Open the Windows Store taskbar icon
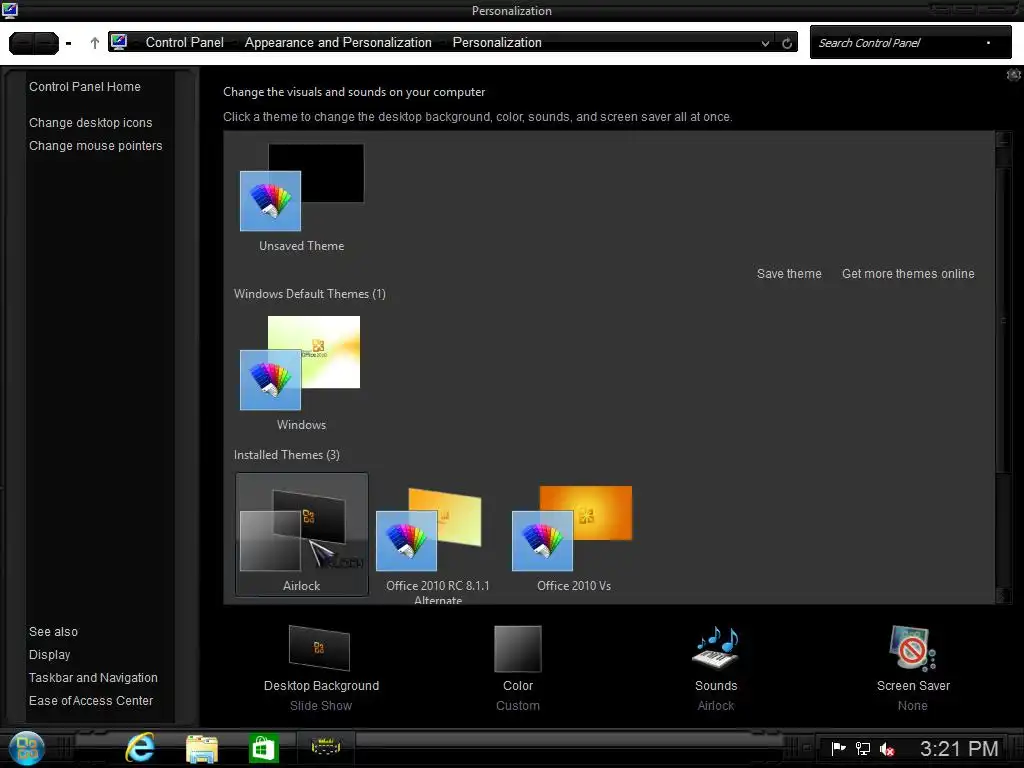1024x768 pixels. (x=263, y=748)
